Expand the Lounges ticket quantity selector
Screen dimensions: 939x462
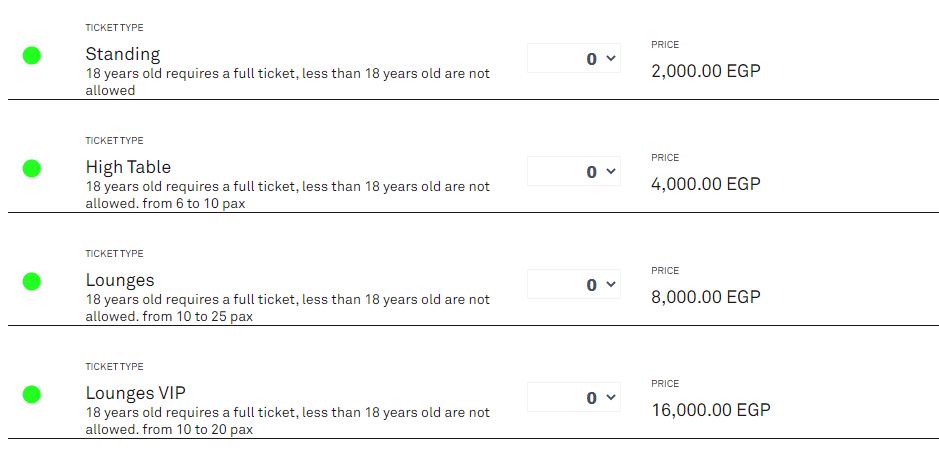(x=574, y=285)
